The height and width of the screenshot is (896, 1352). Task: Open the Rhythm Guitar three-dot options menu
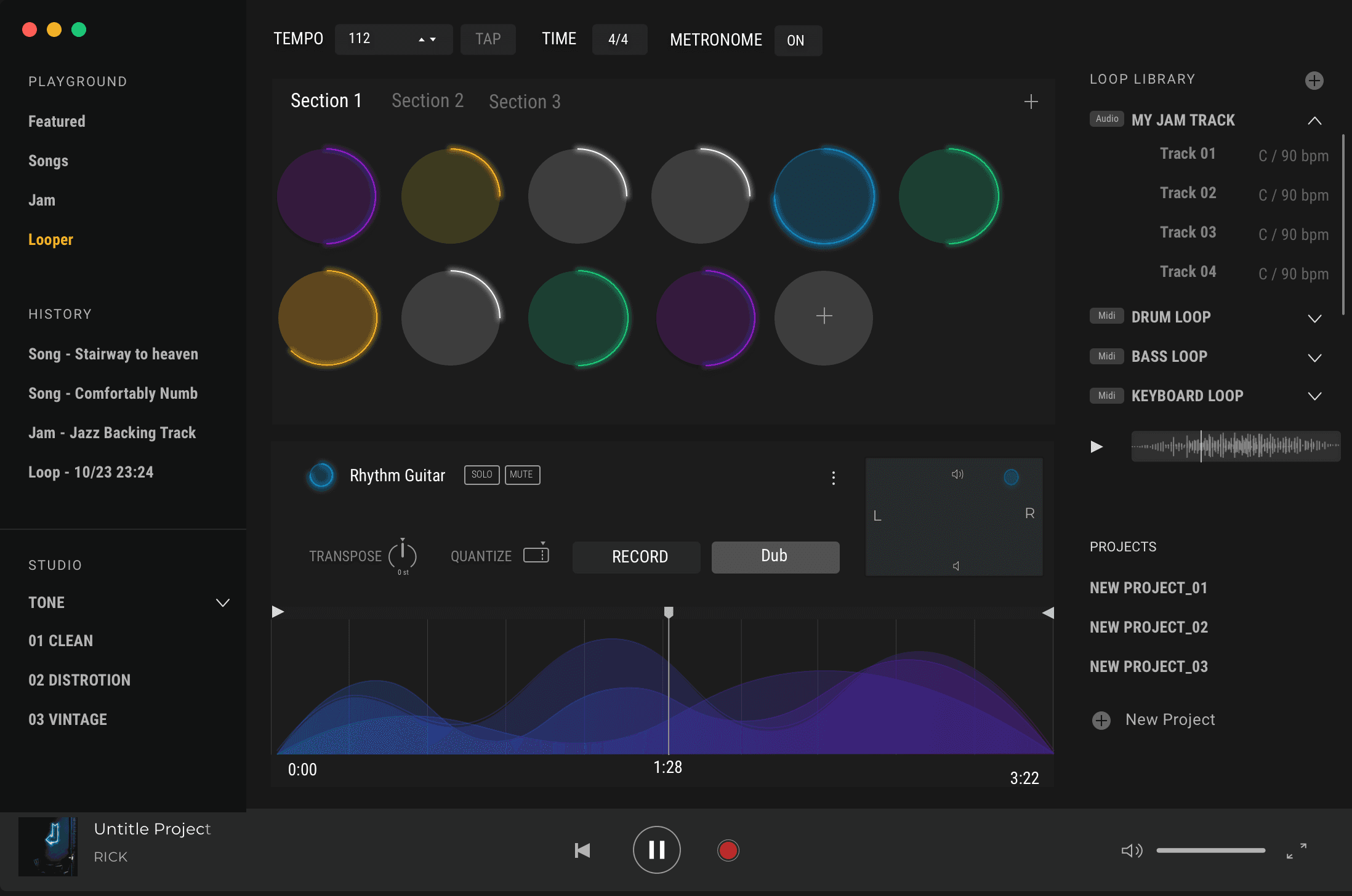tap(833, 478)
